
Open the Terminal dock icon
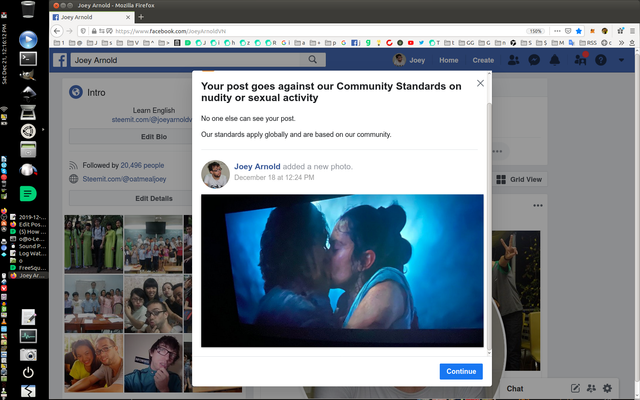pyautogui.click(x=28, y=59)
